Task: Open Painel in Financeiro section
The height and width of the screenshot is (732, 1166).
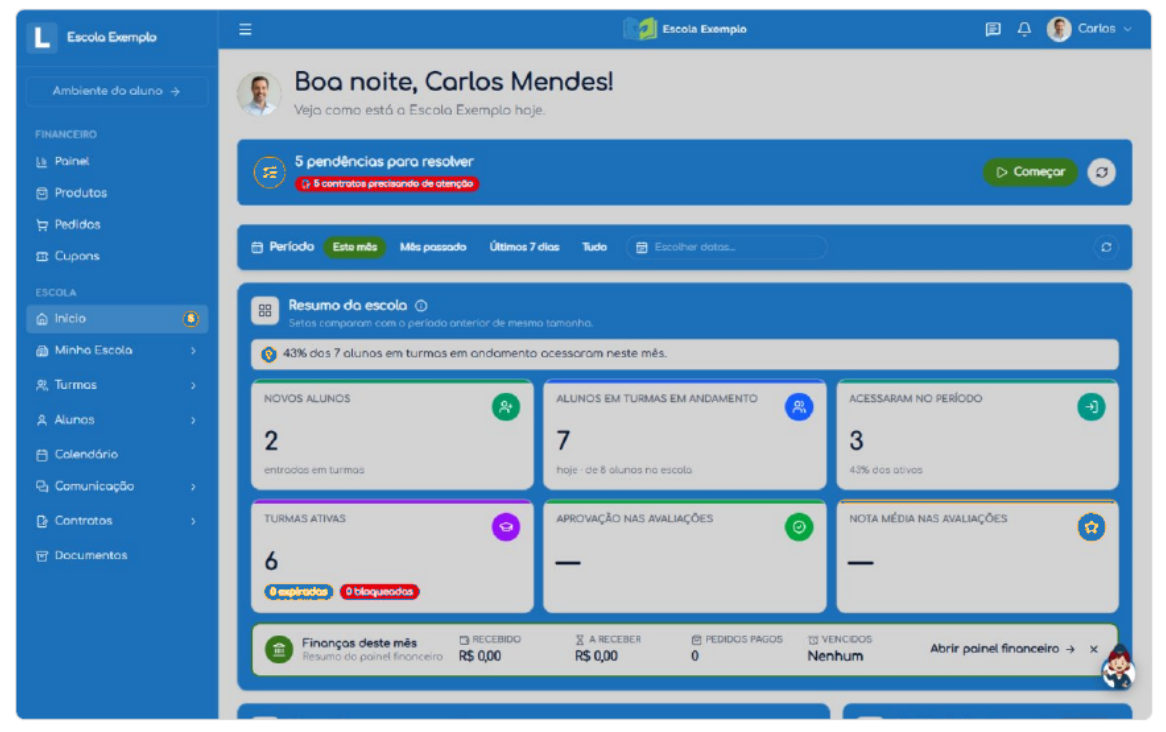Action: tap(117, 161)
